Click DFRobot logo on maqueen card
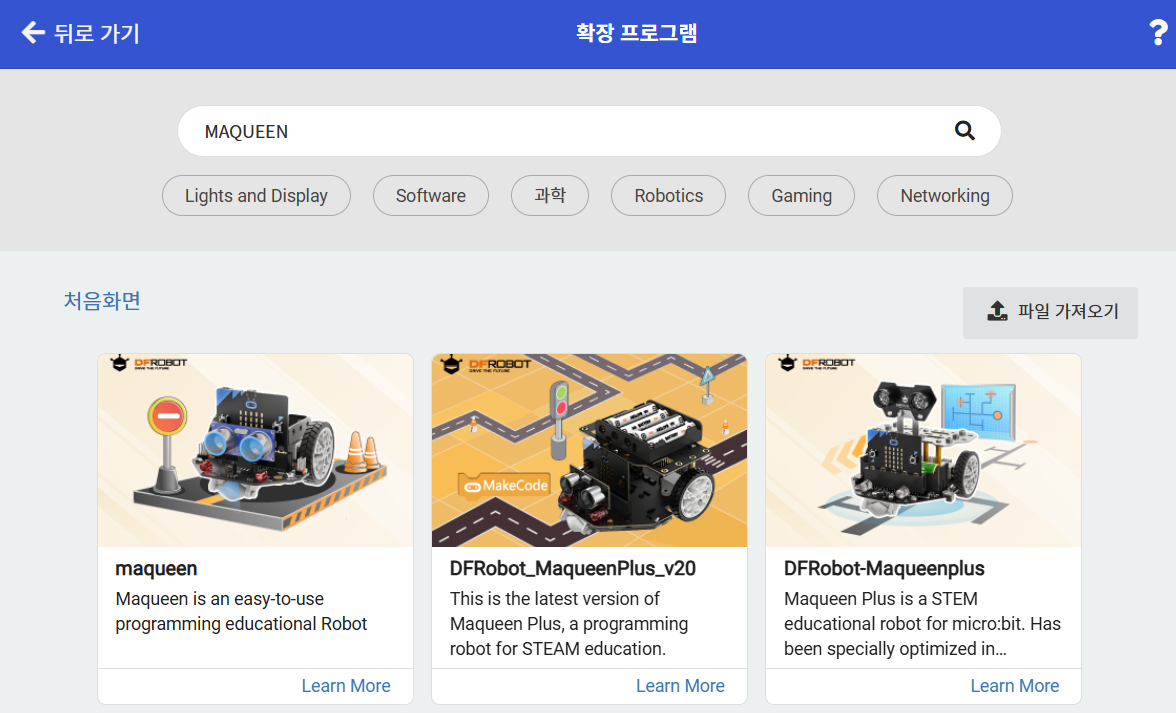The height and width of the screenshot is (713, 1176). point(149,364)
